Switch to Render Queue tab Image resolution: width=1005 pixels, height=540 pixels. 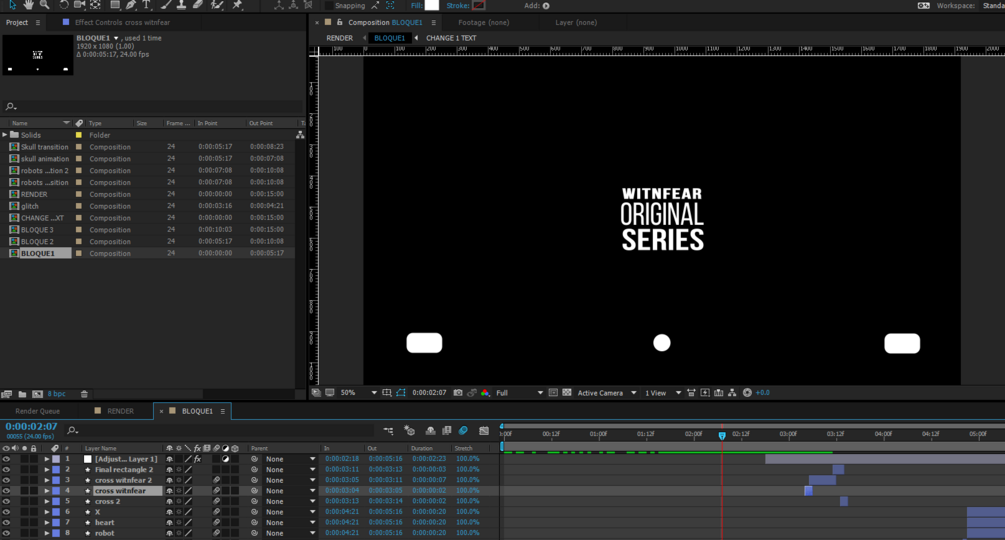pos(37,411)
